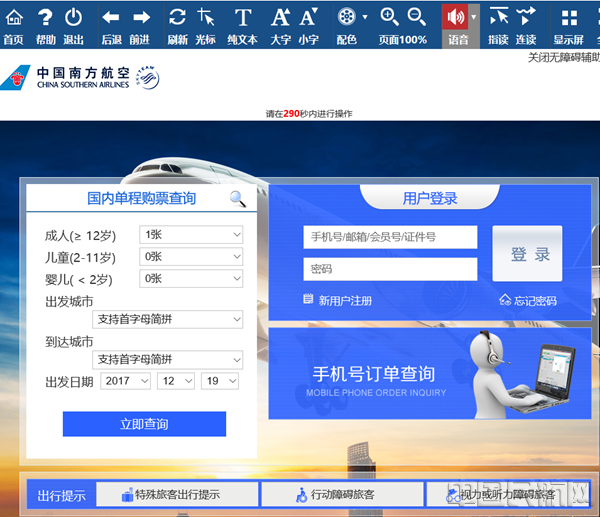600x517 pixels.
Task: Open 特殊旅客出行提示 tab
Action: (x=177, y=494)
